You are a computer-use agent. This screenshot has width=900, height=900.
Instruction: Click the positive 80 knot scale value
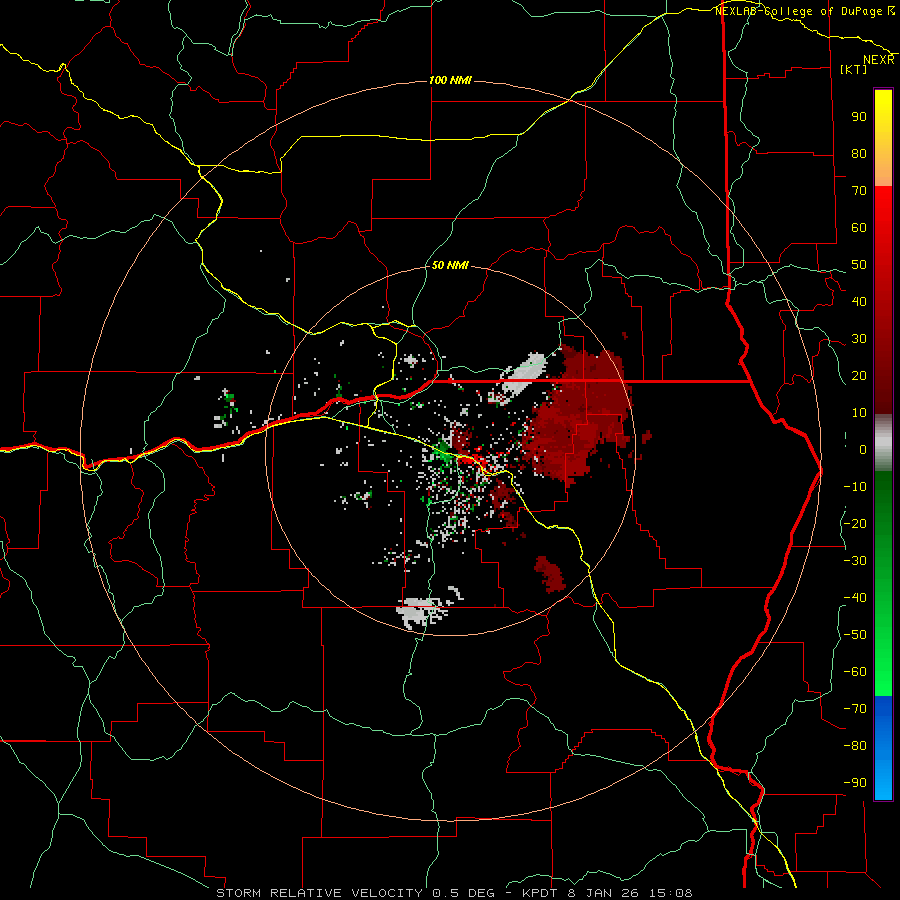(x=859, y=153)
